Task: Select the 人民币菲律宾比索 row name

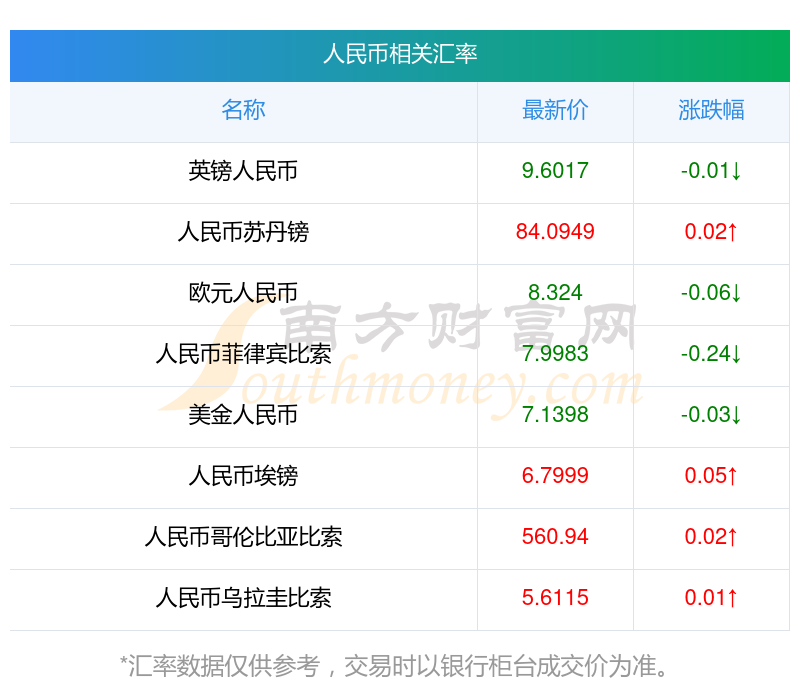Action: tap(243, 354)
